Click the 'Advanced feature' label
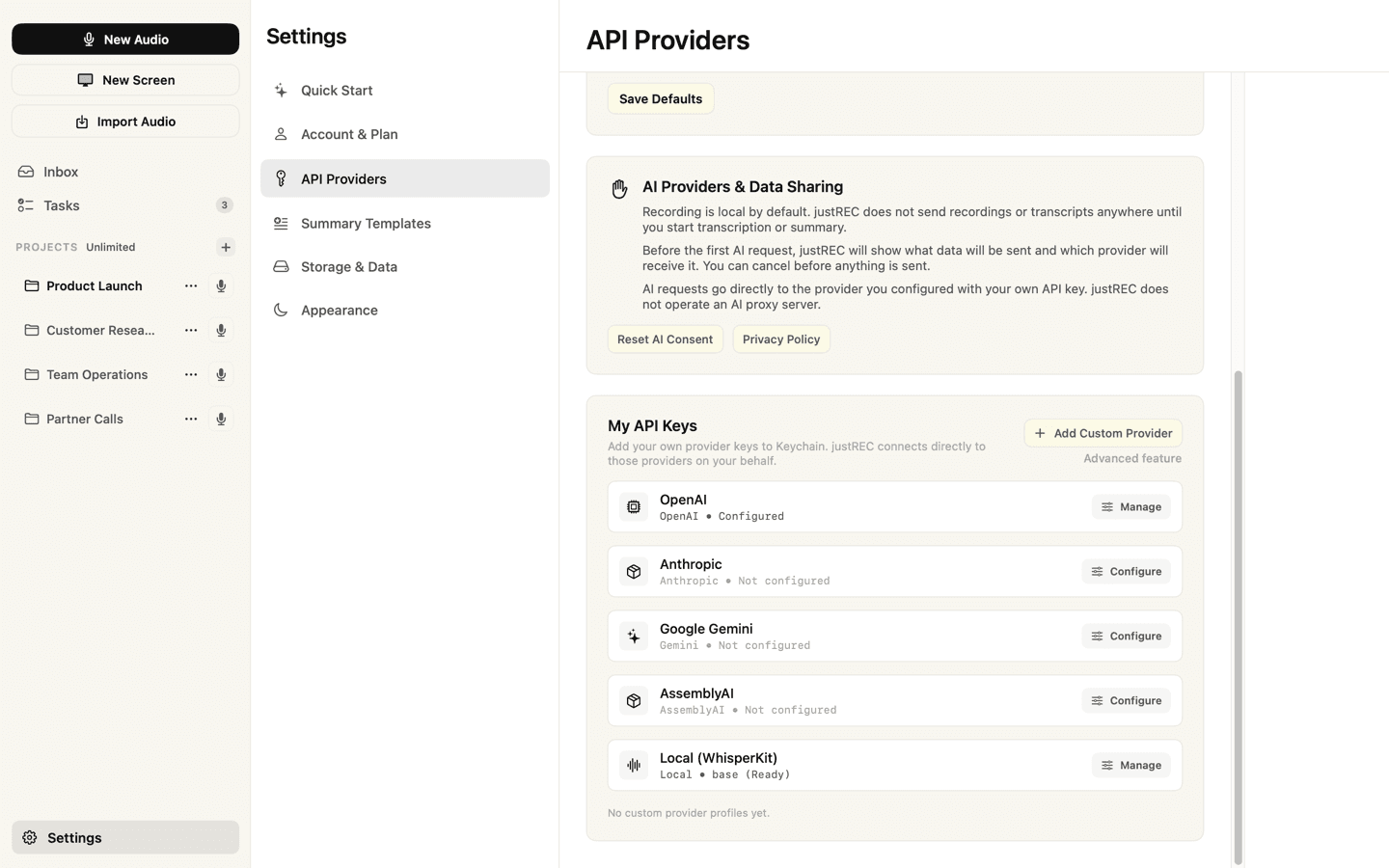 [x=1132, y=458]
